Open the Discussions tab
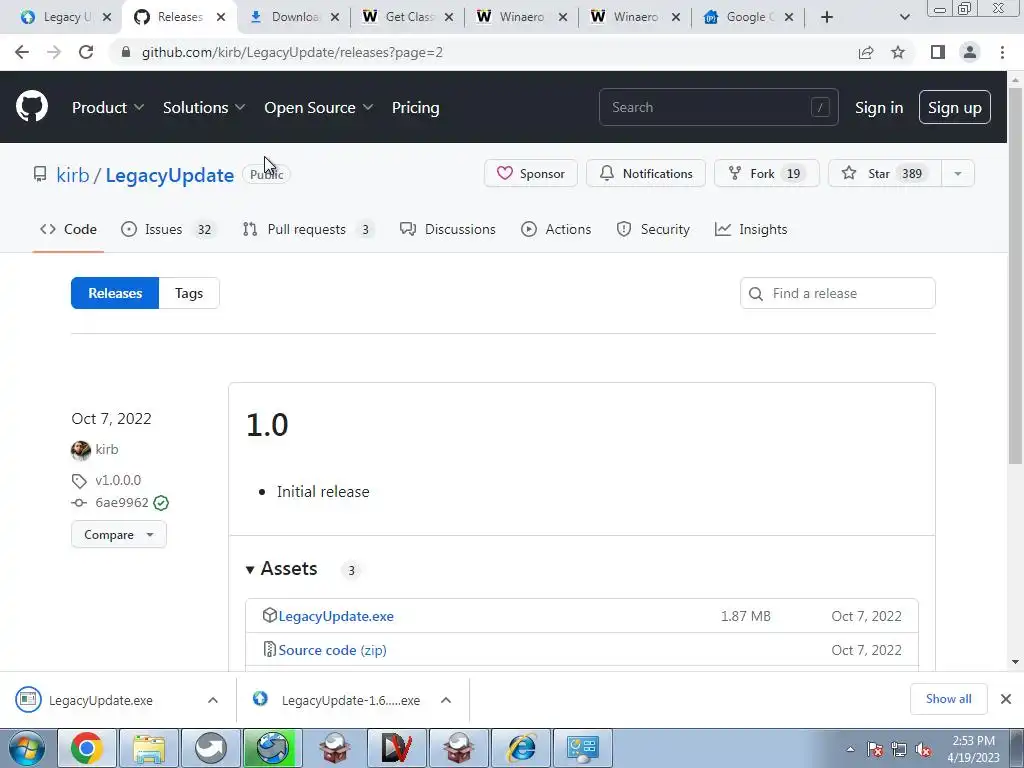1024x768 pixels. tap(448, 229)
